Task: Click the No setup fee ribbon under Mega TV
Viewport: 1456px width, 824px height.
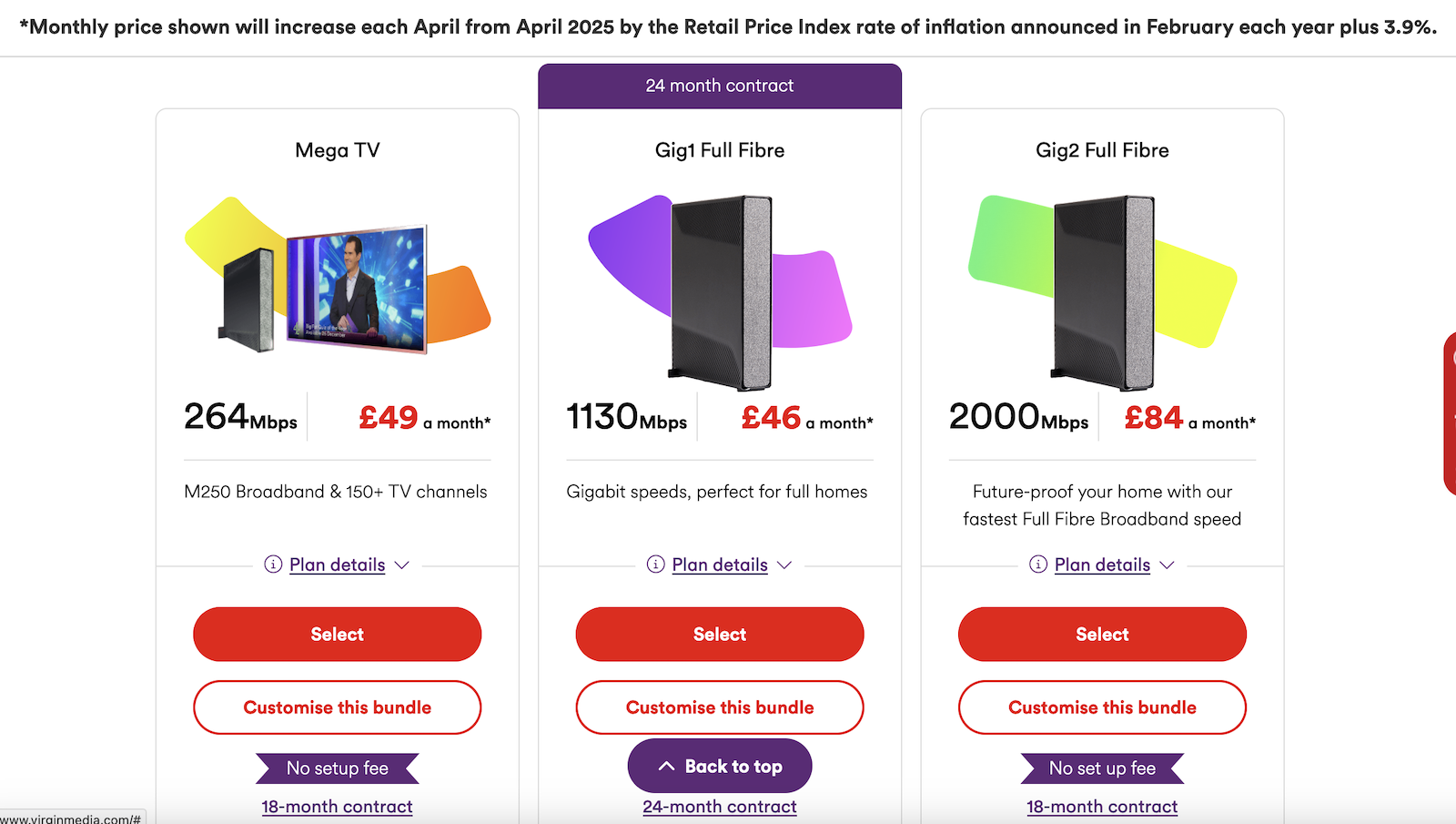Action: click(337, 768)
